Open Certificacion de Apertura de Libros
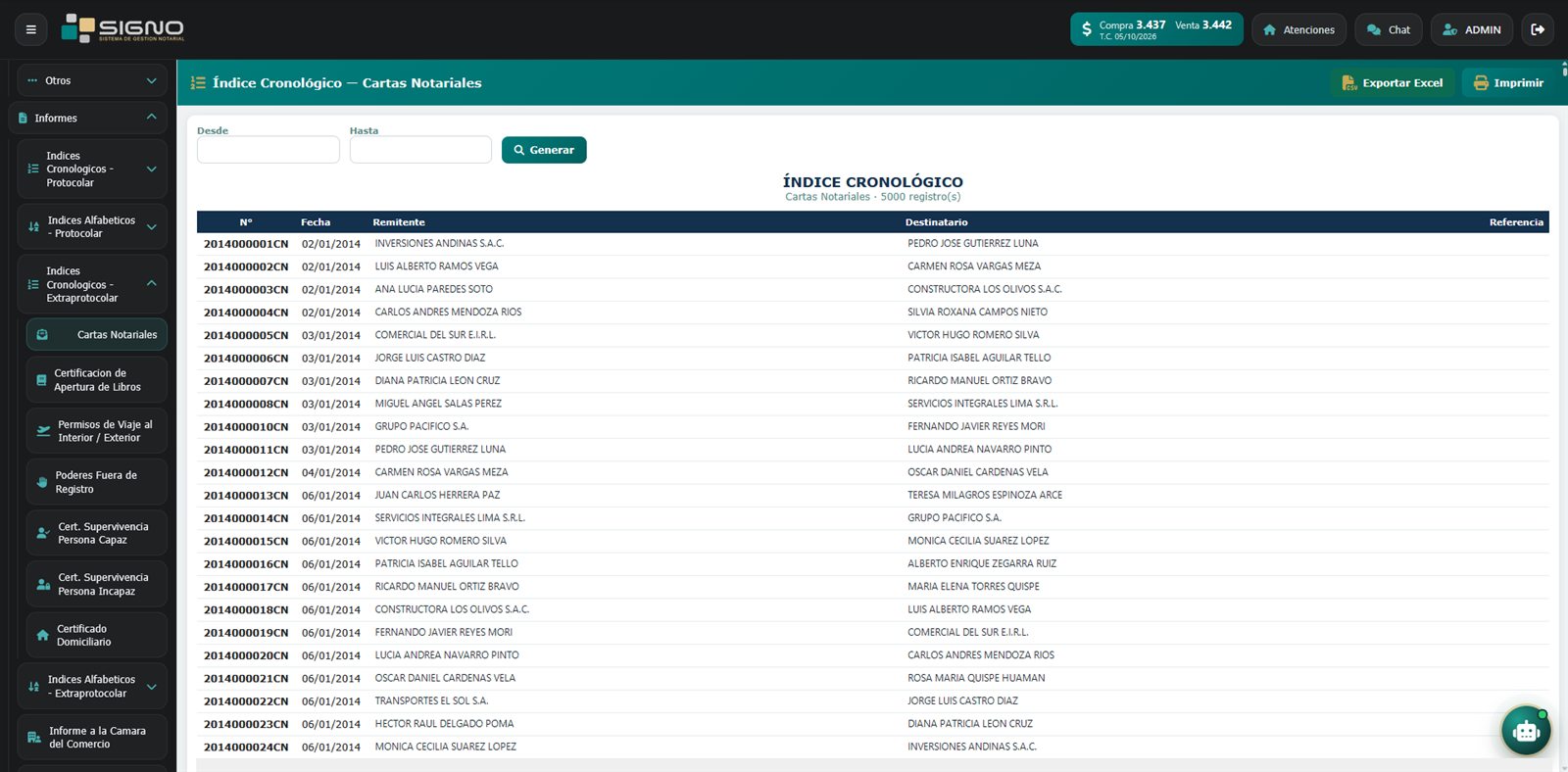Viewport: 1568px width, 772px height. coord(97,380)
